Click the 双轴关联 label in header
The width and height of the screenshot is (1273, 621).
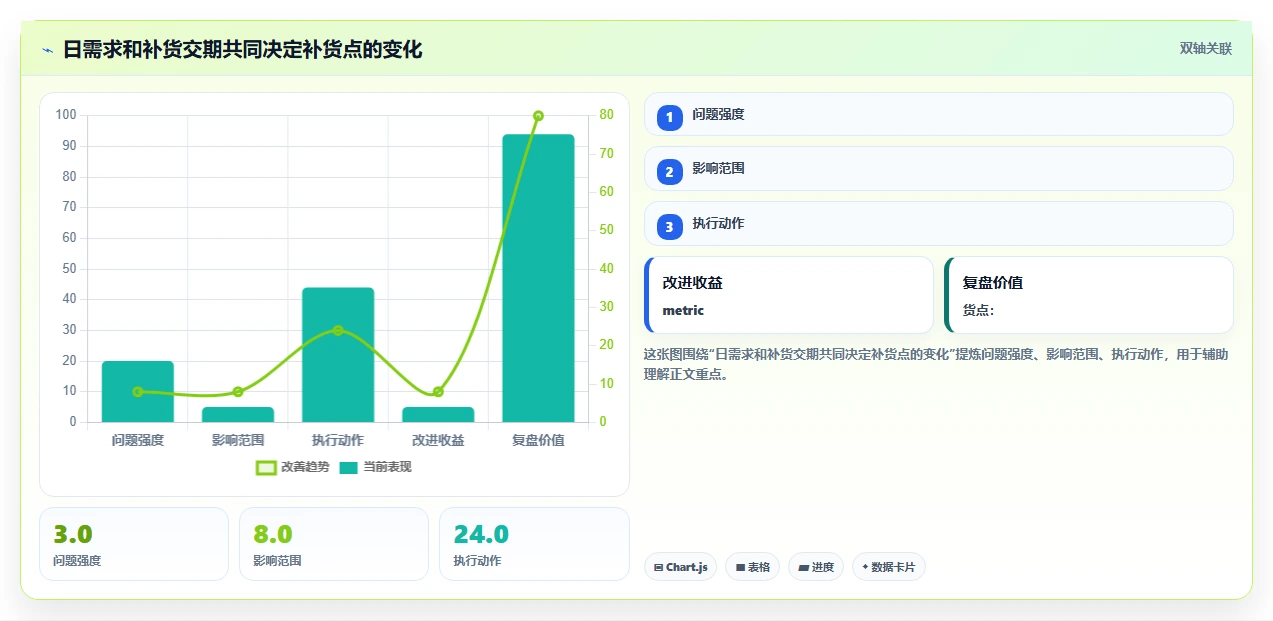tap(1205, 48)
